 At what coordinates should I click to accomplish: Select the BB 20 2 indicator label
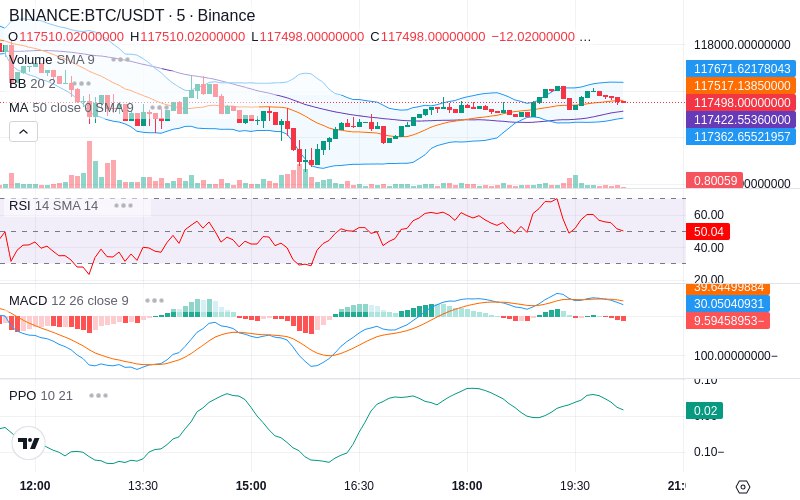32,84
